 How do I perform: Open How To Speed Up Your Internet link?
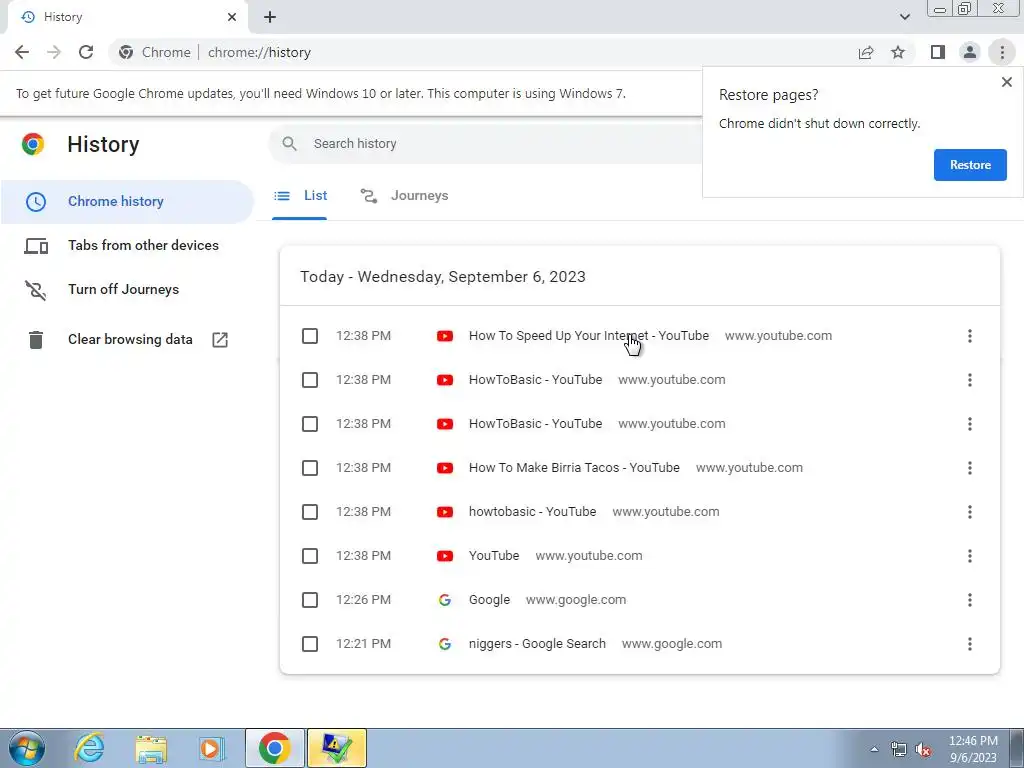coord(588,336)
